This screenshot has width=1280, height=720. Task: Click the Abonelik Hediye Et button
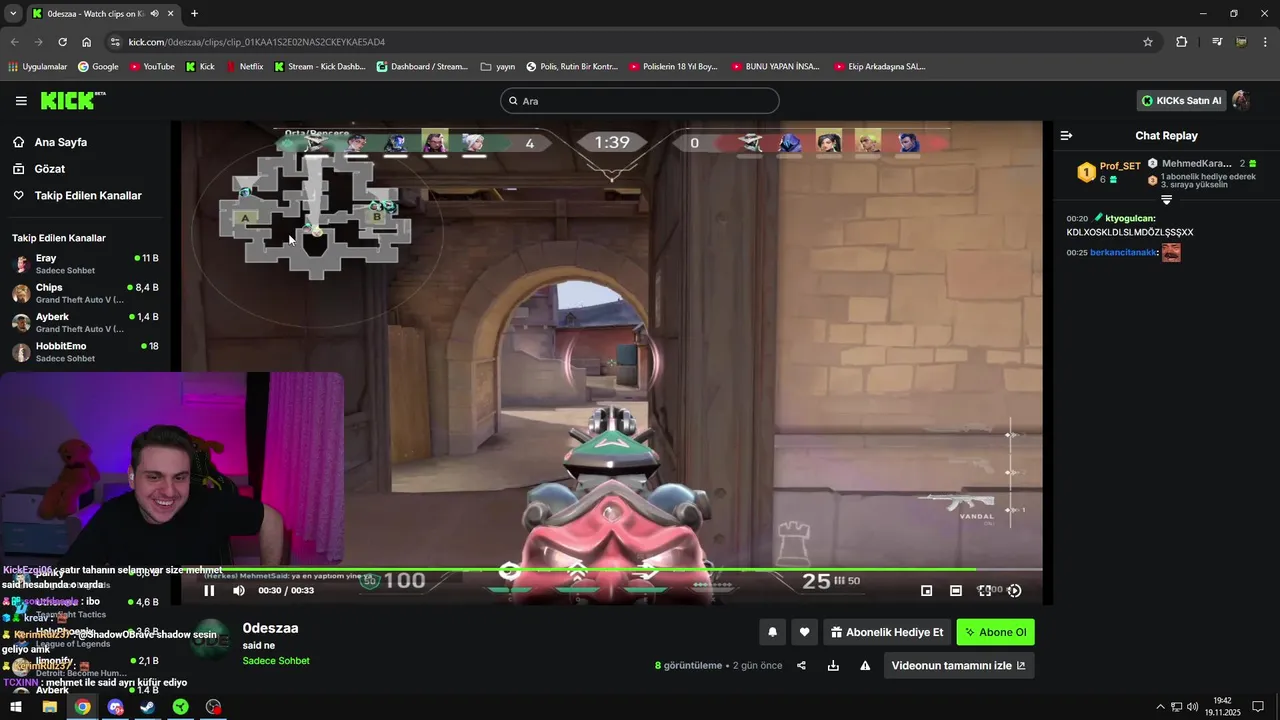[887, 632]
